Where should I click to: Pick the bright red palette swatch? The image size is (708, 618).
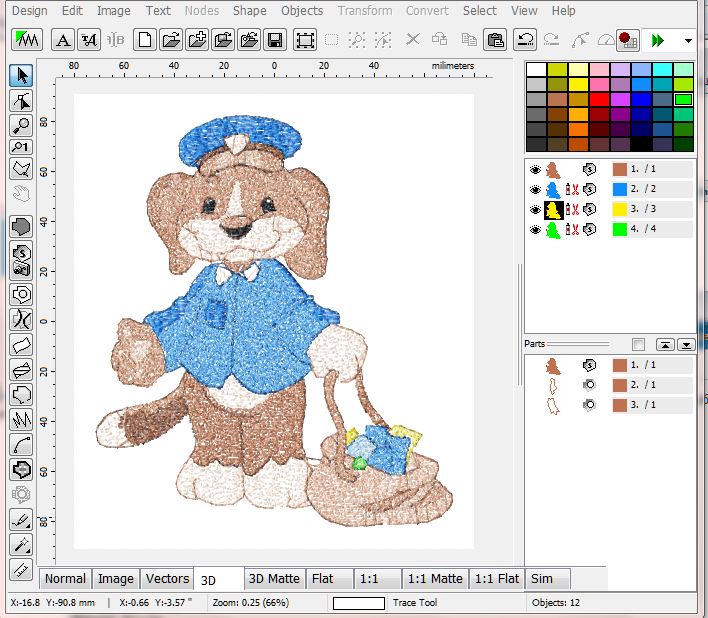point(598,99)
